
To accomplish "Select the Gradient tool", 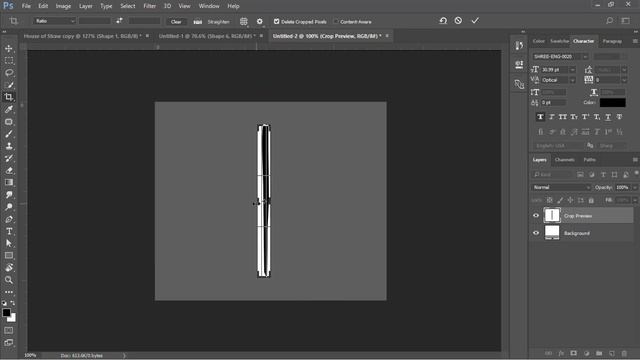I will pos(9,182).
